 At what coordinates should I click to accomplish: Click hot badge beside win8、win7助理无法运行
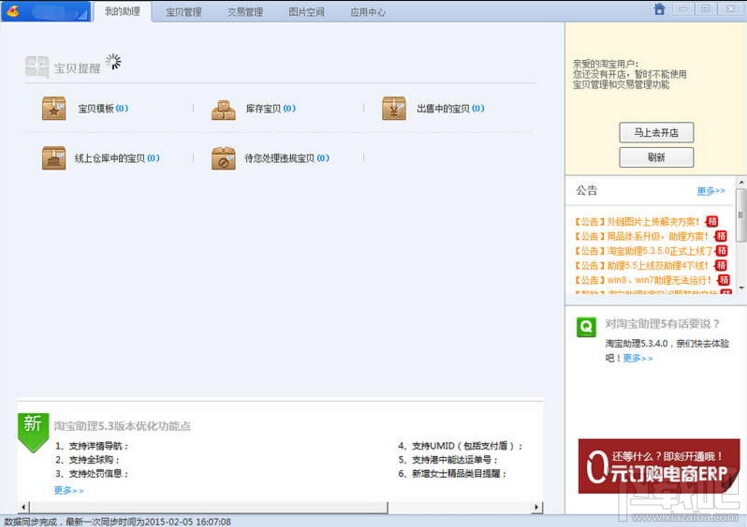724,280
